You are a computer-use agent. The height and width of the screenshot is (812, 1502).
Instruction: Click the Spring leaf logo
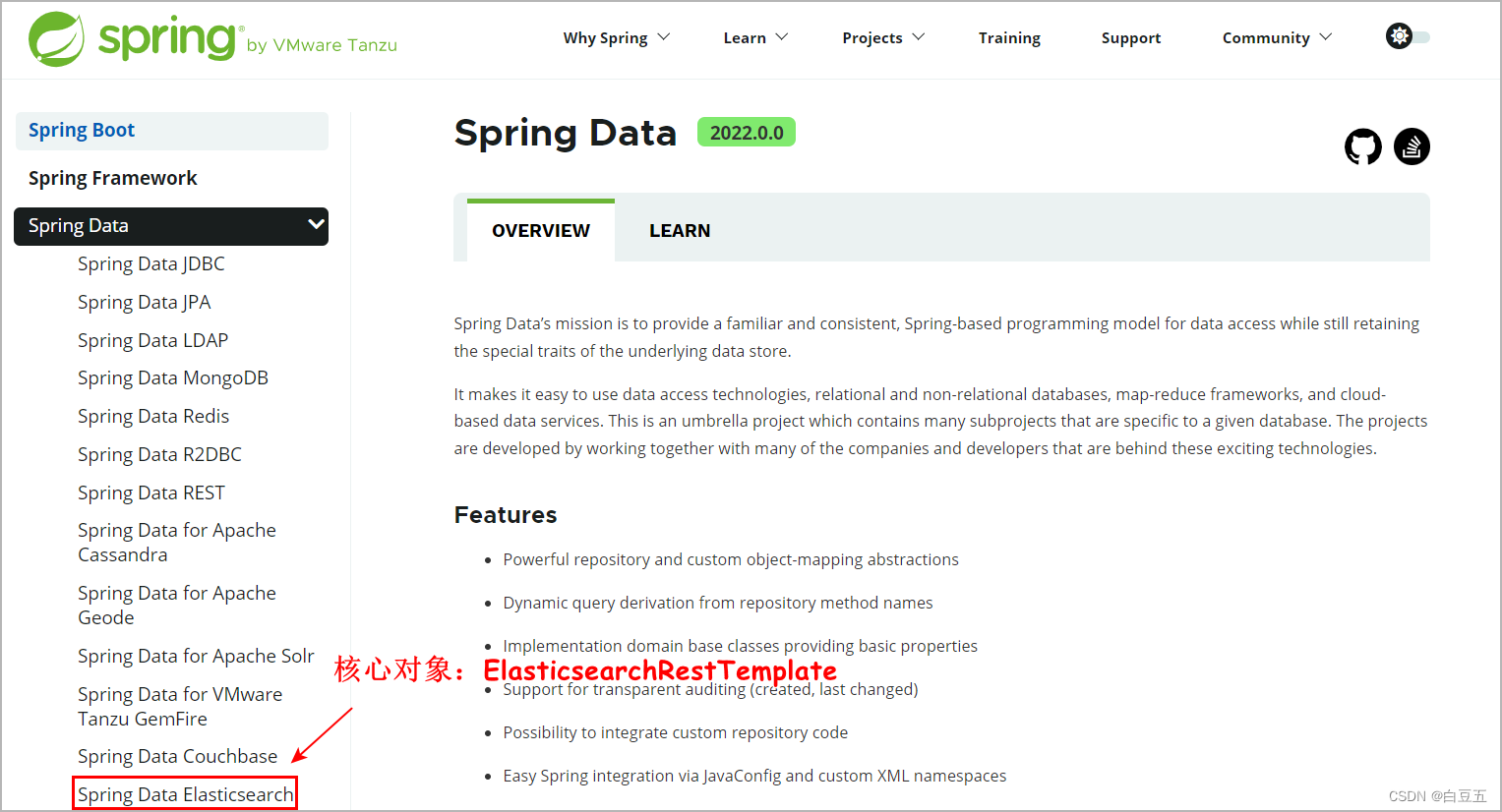pos(56,39)
